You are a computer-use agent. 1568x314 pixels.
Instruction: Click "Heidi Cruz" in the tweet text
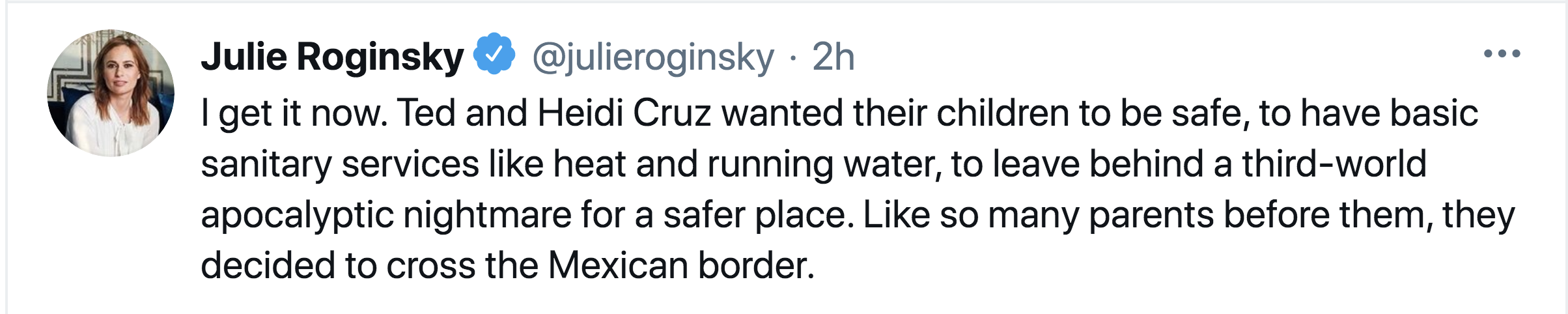(624, 113)
